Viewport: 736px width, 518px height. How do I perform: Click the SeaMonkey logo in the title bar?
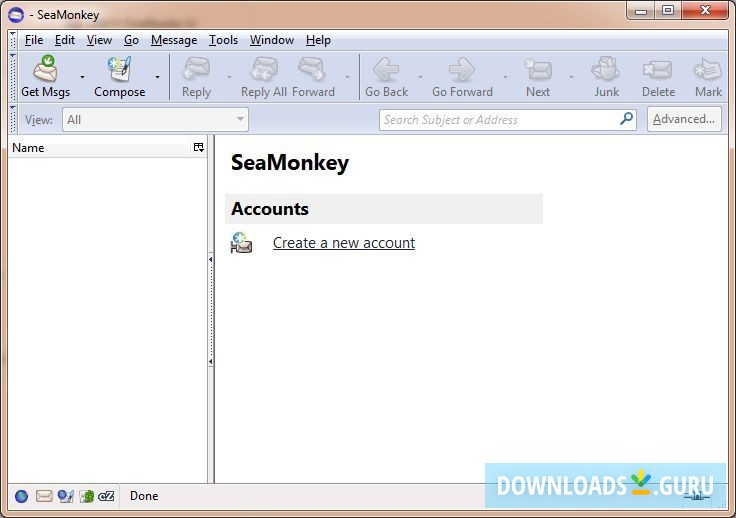[16, 15]
